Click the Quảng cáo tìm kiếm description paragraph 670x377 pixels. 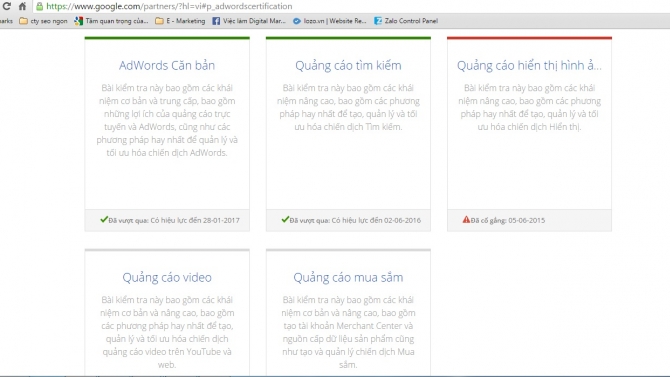pos(348,107)
